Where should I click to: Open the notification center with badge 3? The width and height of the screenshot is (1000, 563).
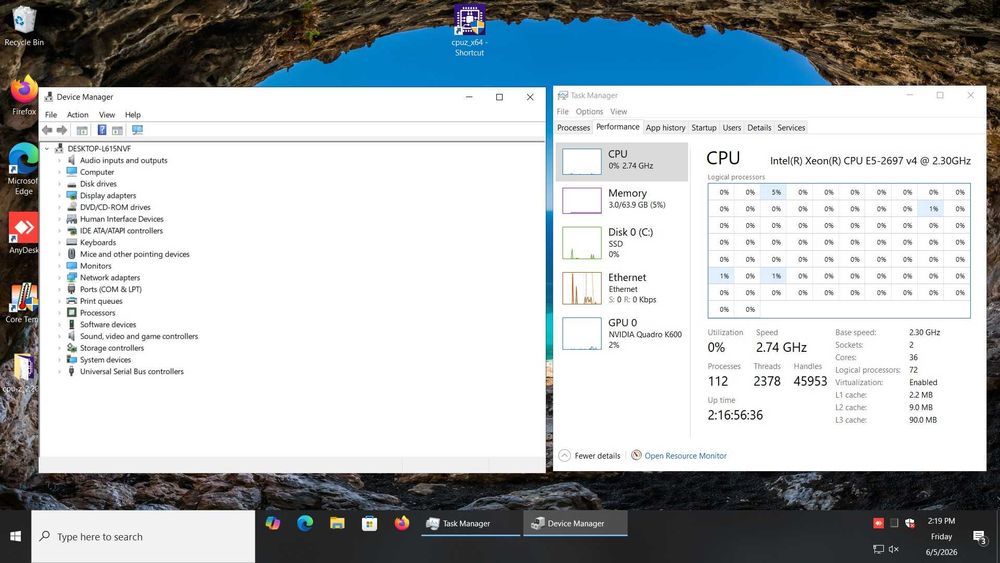[x=979, y=537]
